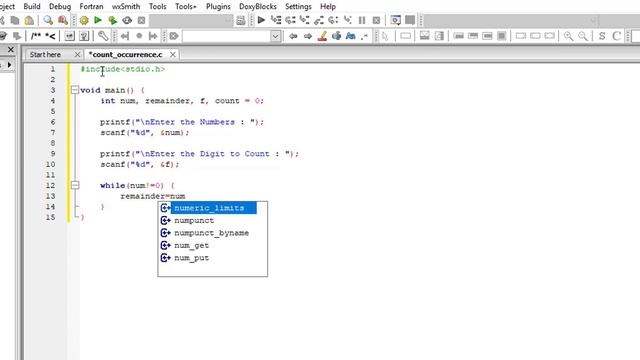
Task: Click the #include<stdio.h> line
Action: [x=123, y=69]
